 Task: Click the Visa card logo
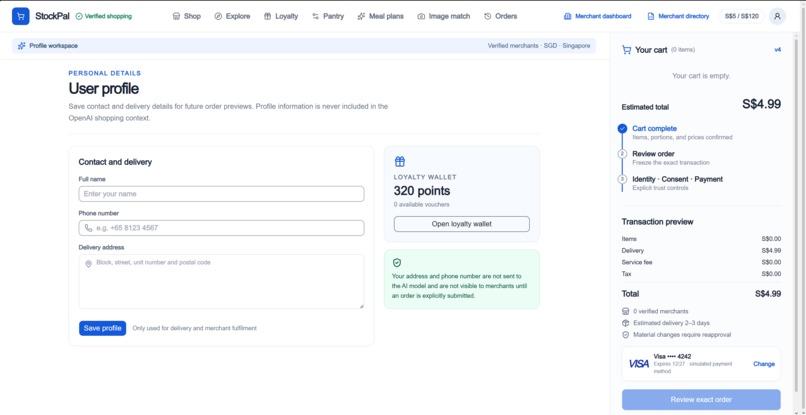[x=639, y=364]
